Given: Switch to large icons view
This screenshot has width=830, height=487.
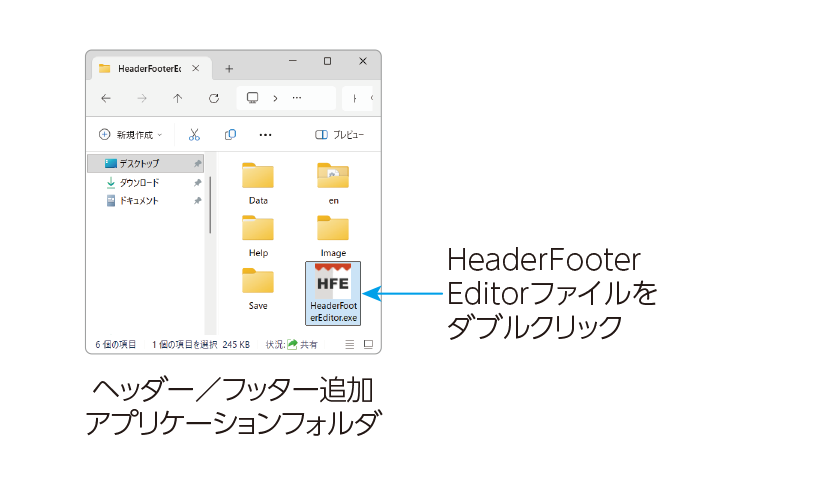Looking at the screenshot, I should click(x=368, y=345).
